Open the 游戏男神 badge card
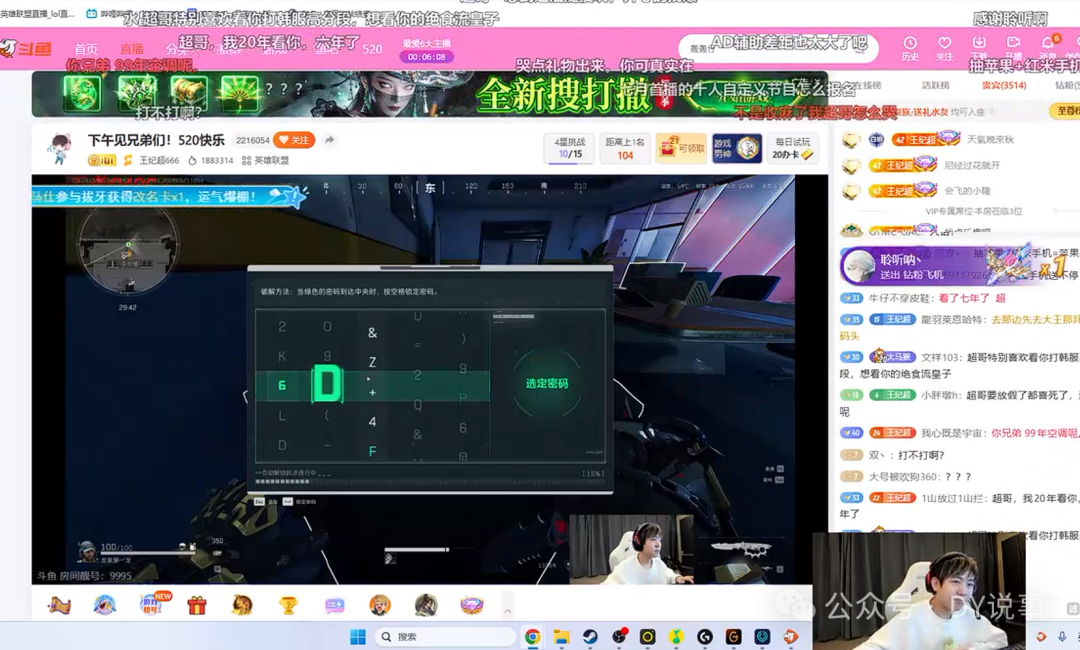1080x650 pixels. click(x=737, y=148)
